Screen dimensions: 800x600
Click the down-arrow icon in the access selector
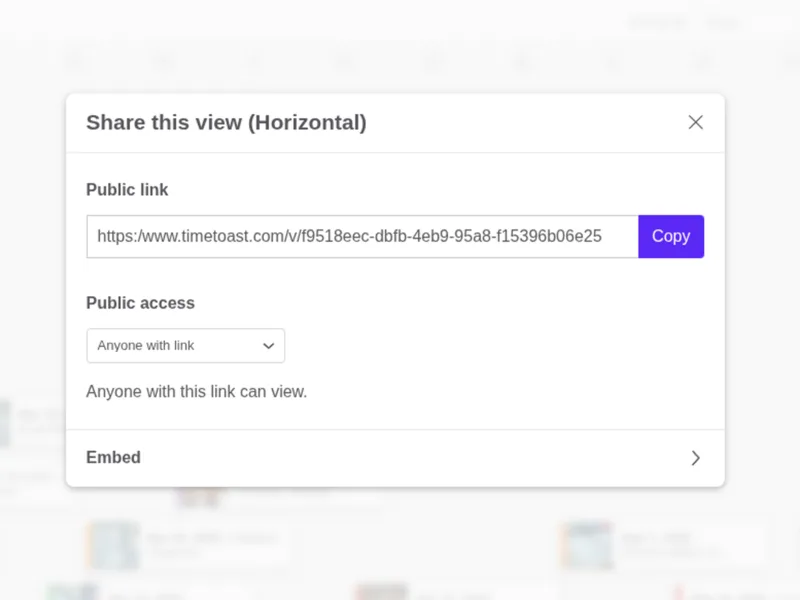pyautogui.click(x=267, y=345)
